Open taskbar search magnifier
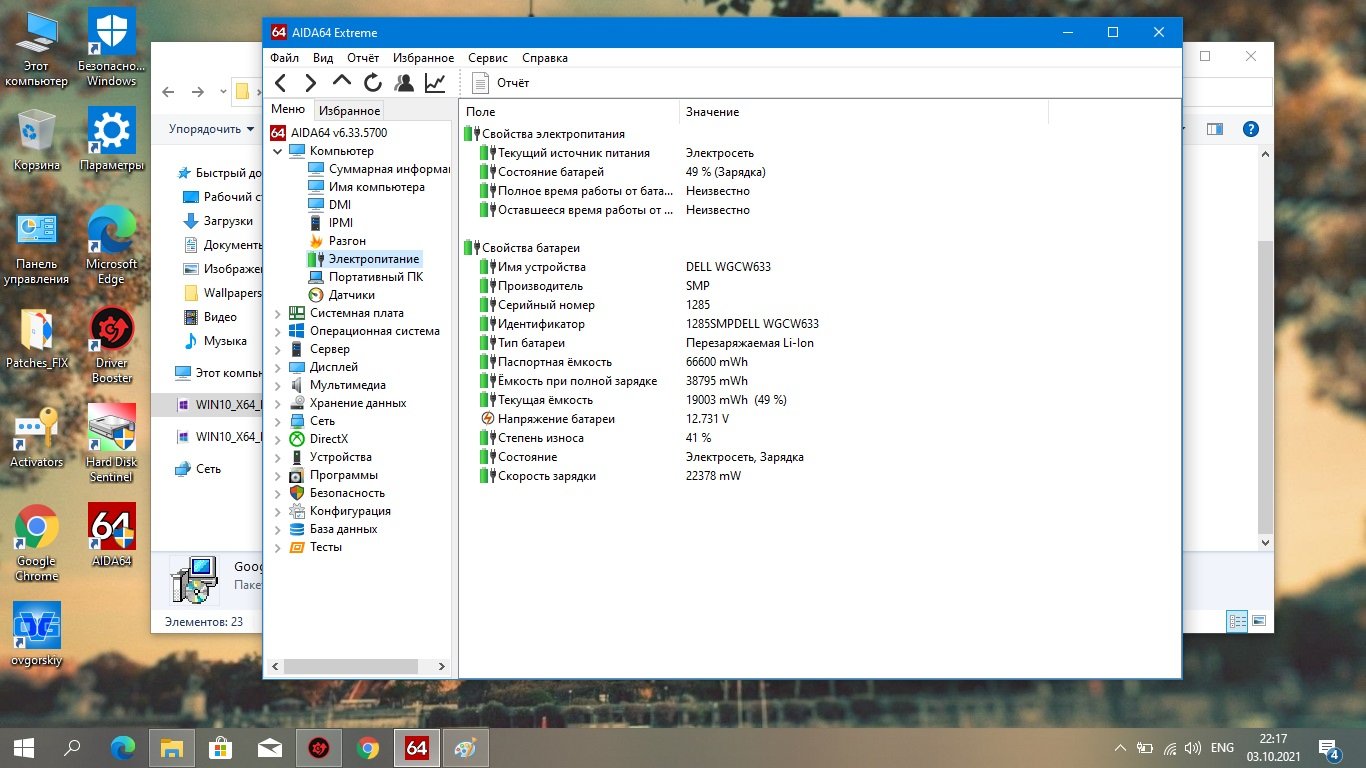1366x768 pixels. click(x=72, y=747)
